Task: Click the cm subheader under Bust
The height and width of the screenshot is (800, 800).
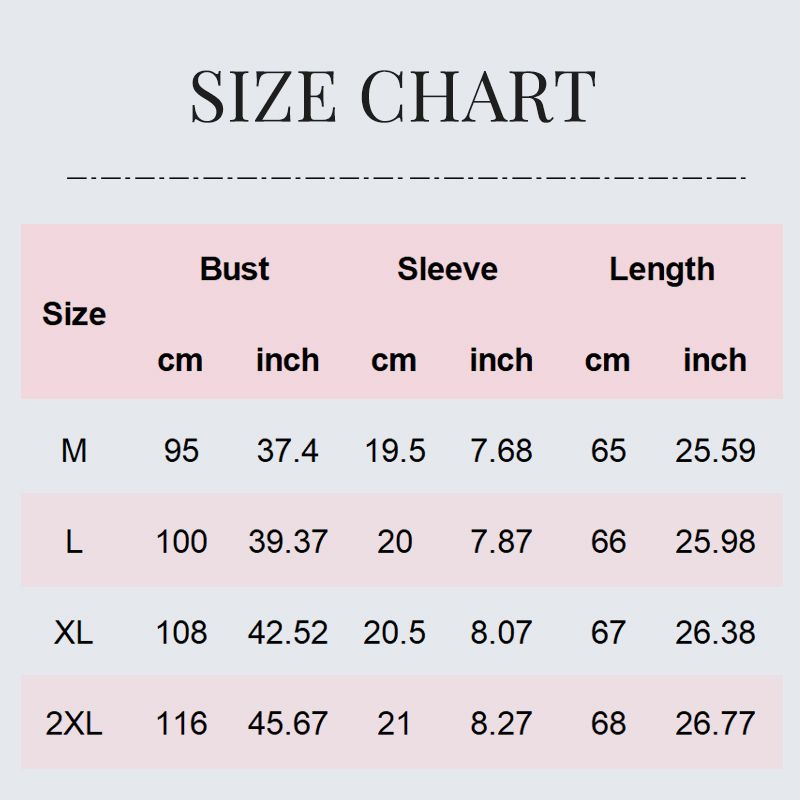Action: coord(180,360)
